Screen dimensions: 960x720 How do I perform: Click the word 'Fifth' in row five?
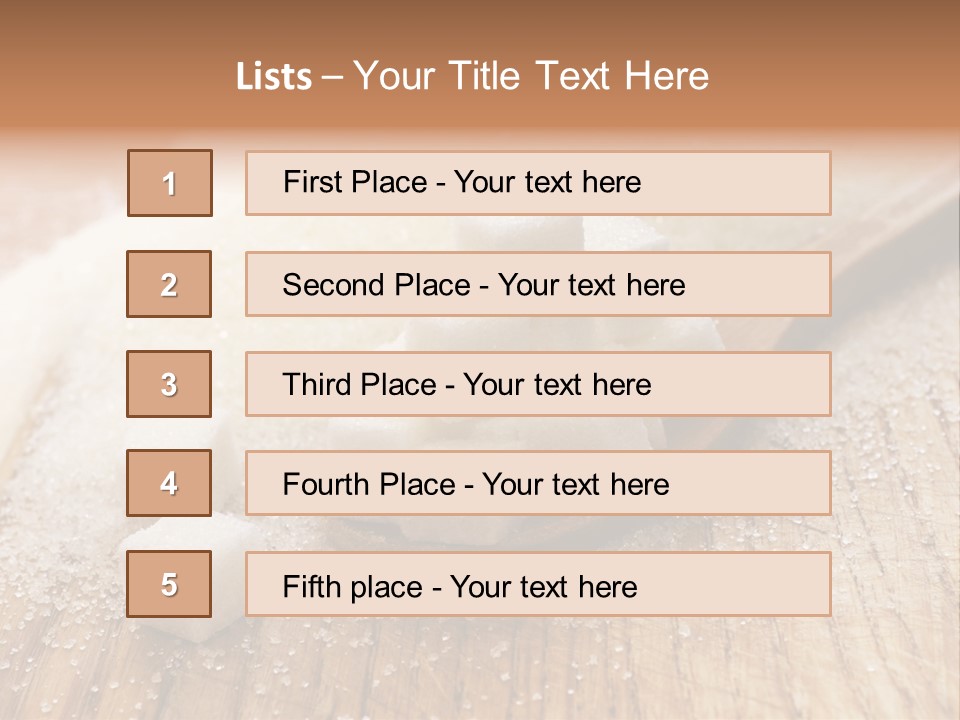[x=312, y=586]
